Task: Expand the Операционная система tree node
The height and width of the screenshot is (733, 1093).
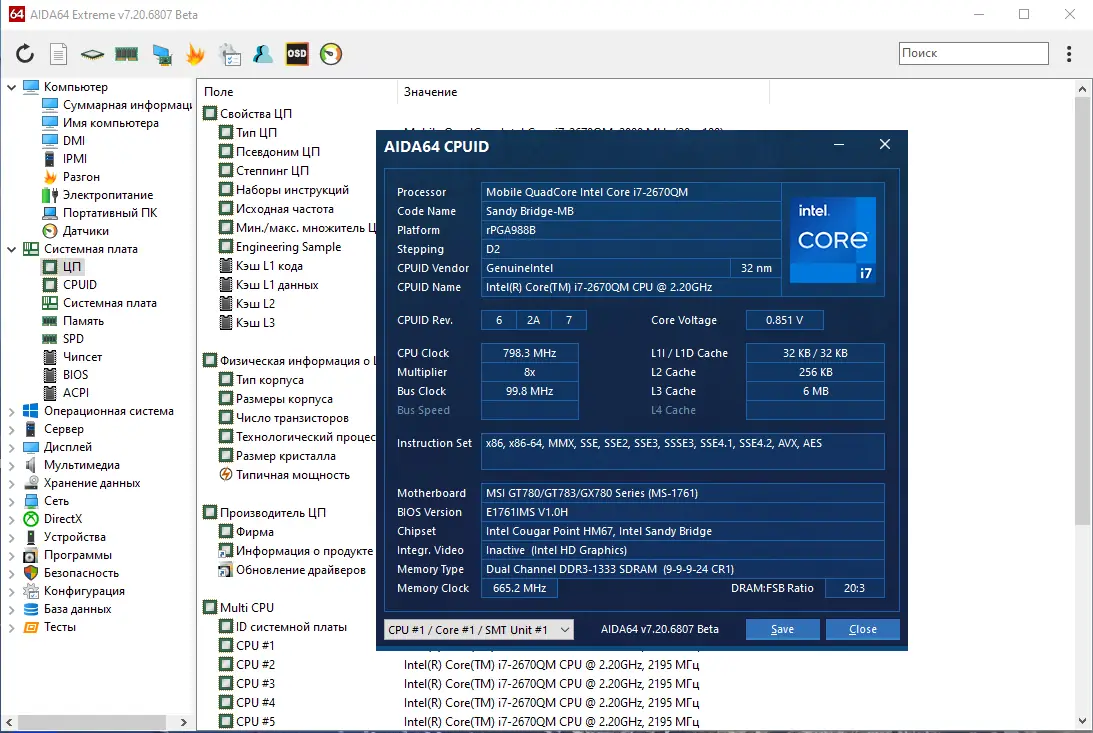Action: (12, 411)
